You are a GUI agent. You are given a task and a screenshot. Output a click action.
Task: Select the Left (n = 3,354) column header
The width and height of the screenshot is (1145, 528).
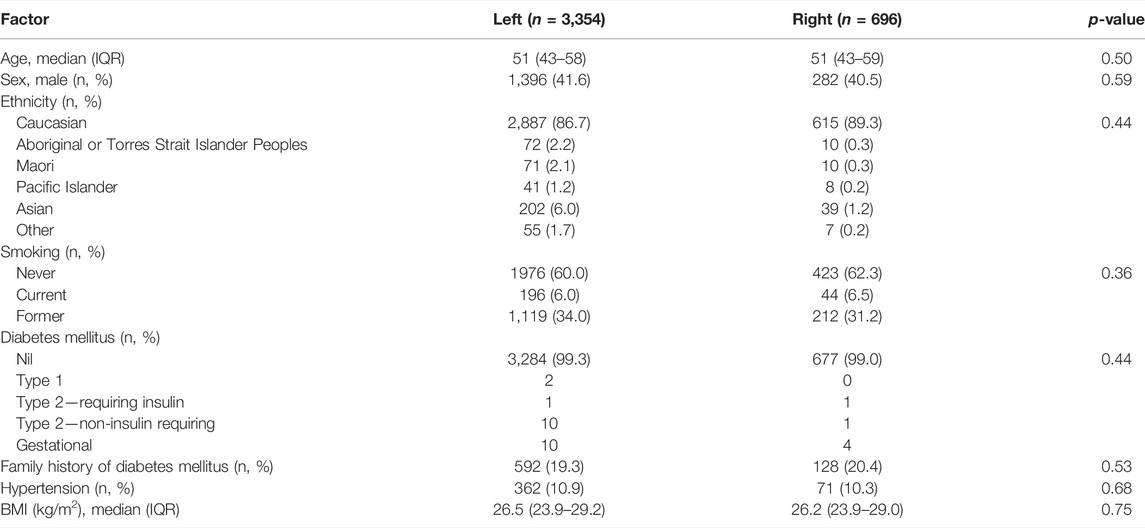[549, 20]
